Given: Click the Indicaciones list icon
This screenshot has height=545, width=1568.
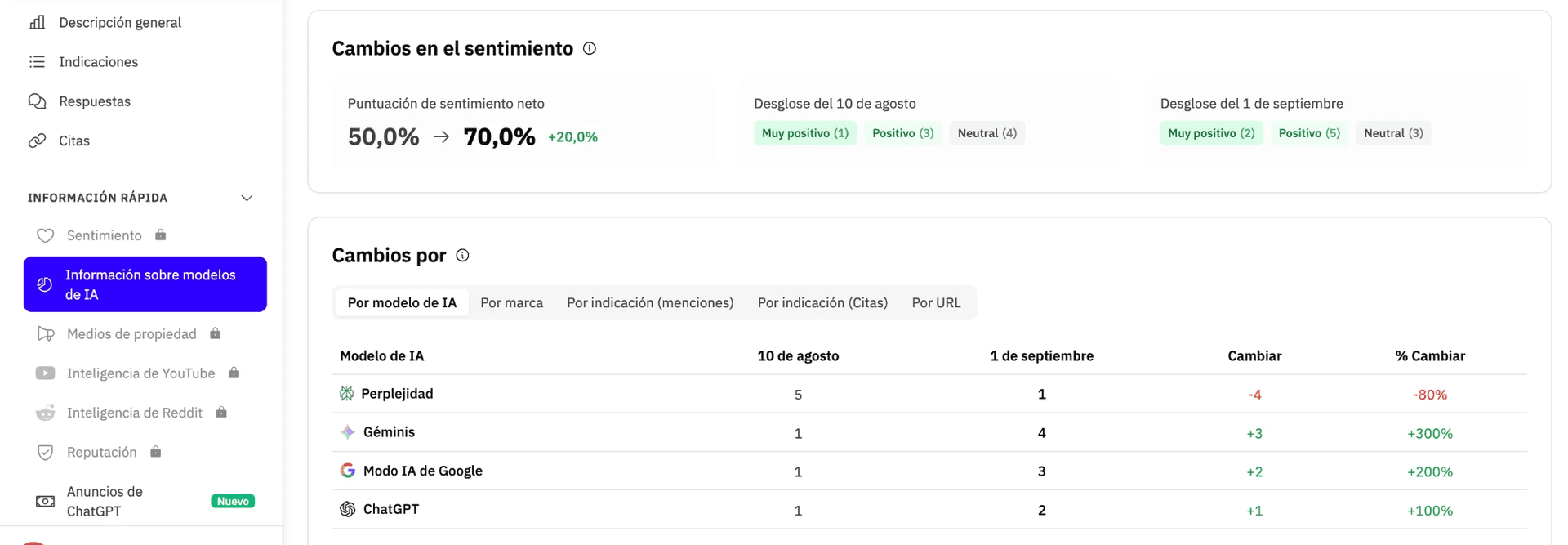Looking at the screenshot, I should (38, 62).
